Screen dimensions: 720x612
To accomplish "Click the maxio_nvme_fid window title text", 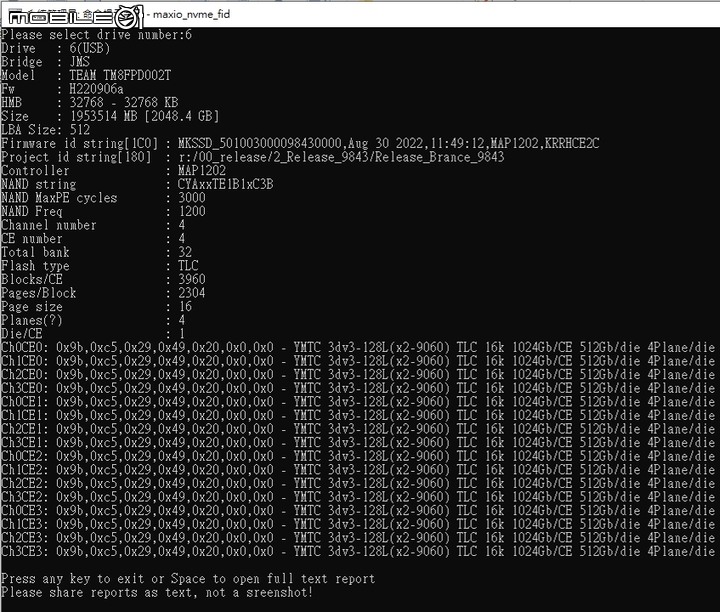I will (x=191, y=14).
